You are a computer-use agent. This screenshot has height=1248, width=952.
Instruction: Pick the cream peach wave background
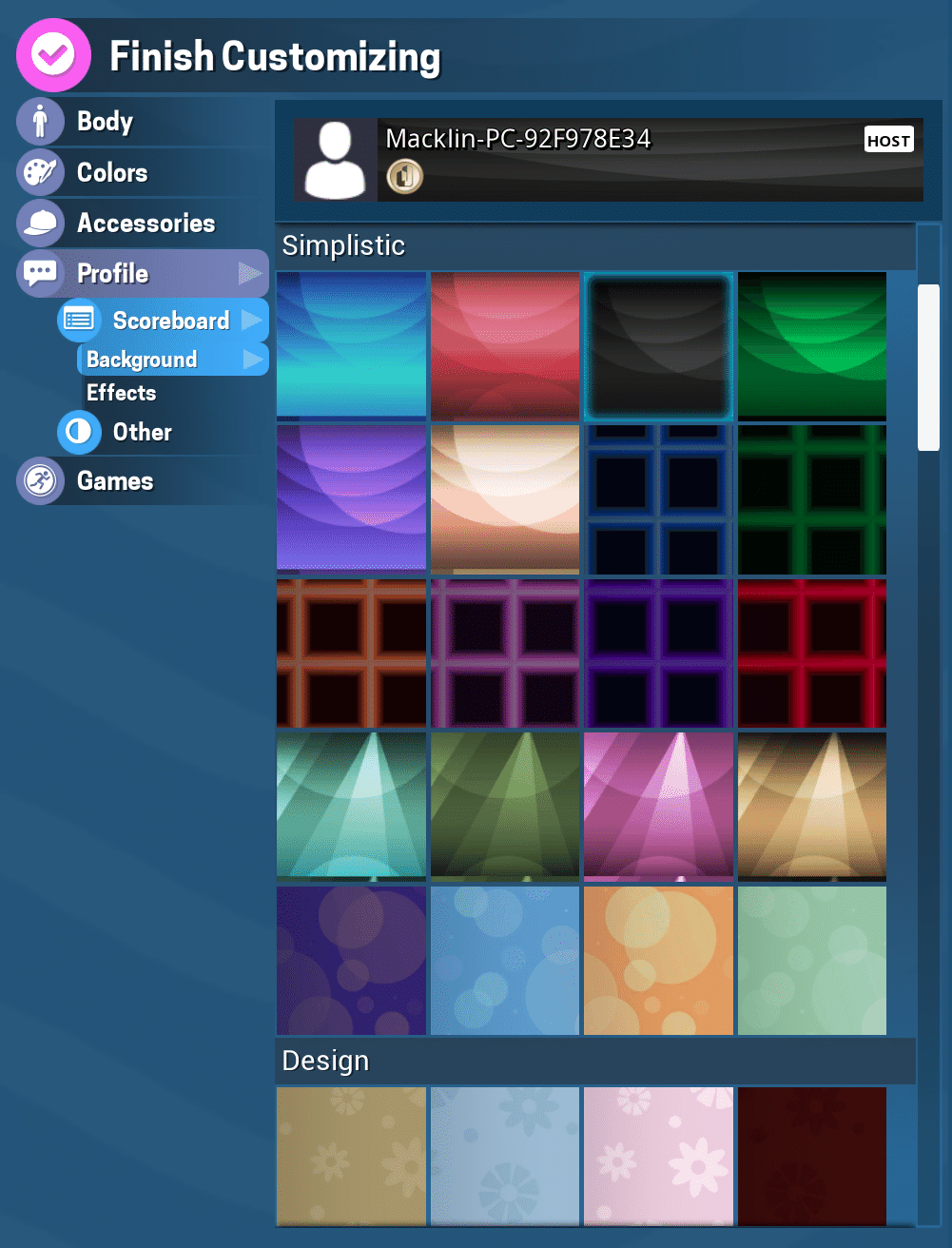click(505, 500)
